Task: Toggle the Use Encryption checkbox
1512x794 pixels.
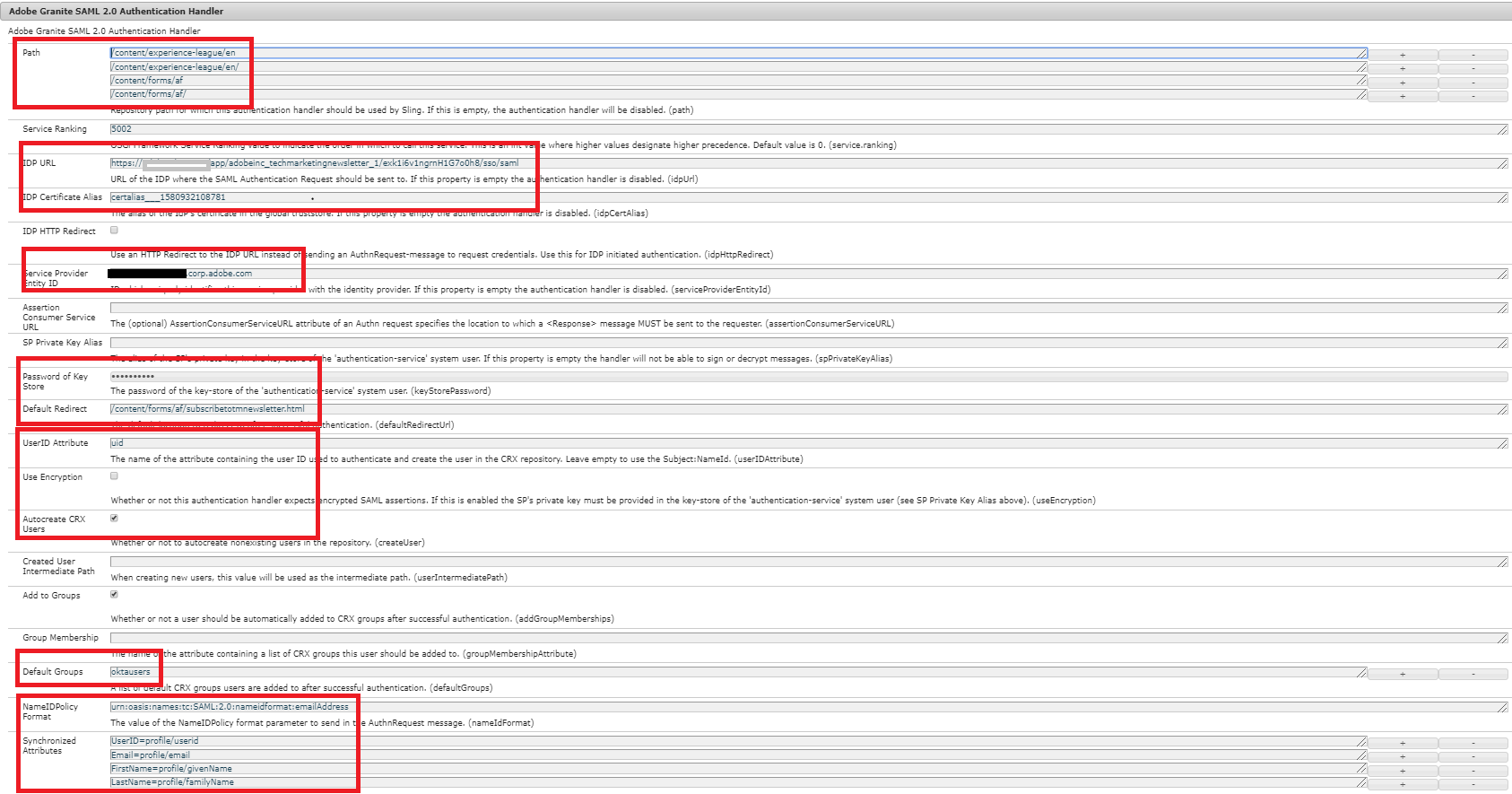Action: coord(114,476)
